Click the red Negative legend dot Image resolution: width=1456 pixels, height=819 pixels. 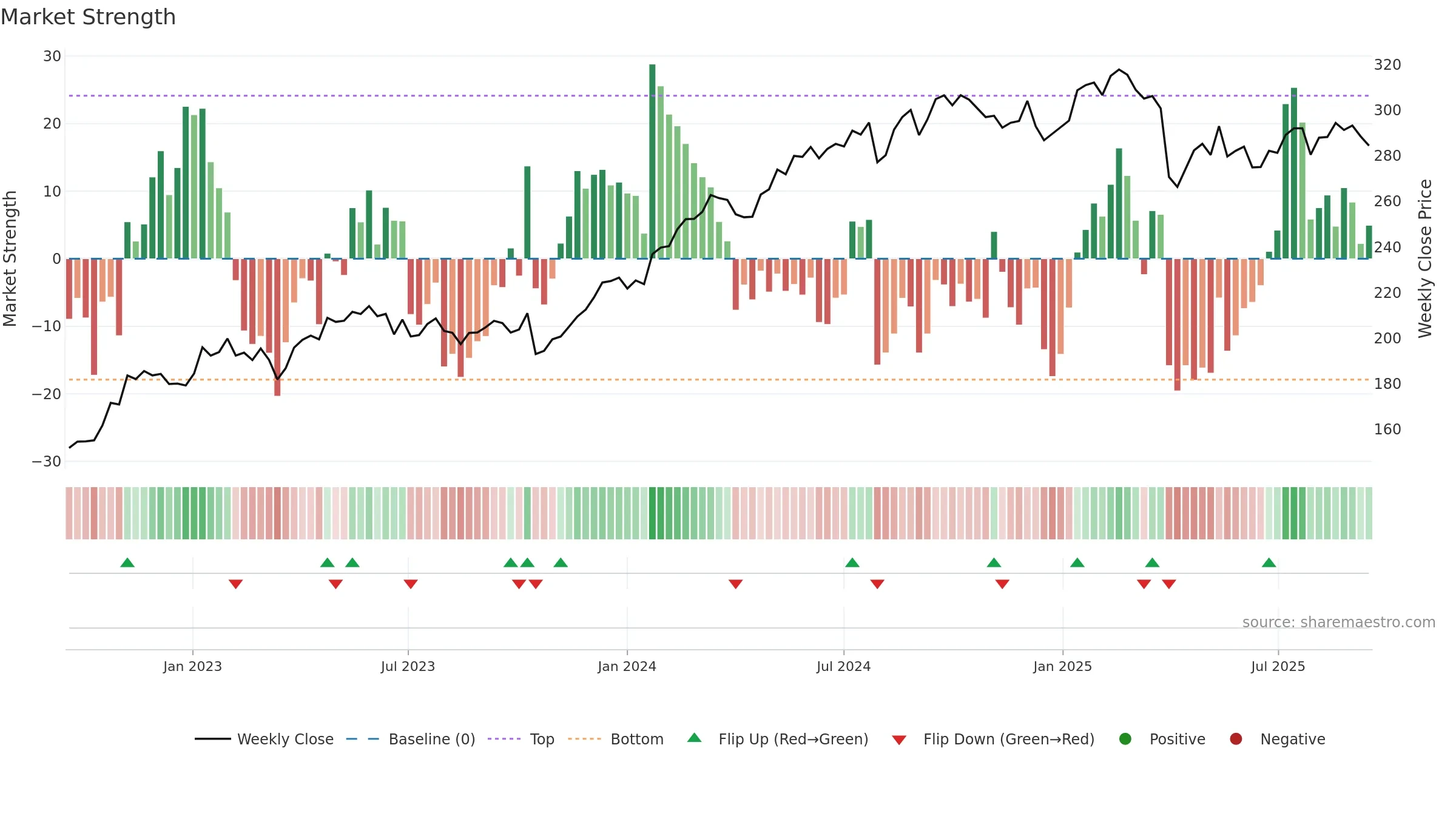point(1236,739)
